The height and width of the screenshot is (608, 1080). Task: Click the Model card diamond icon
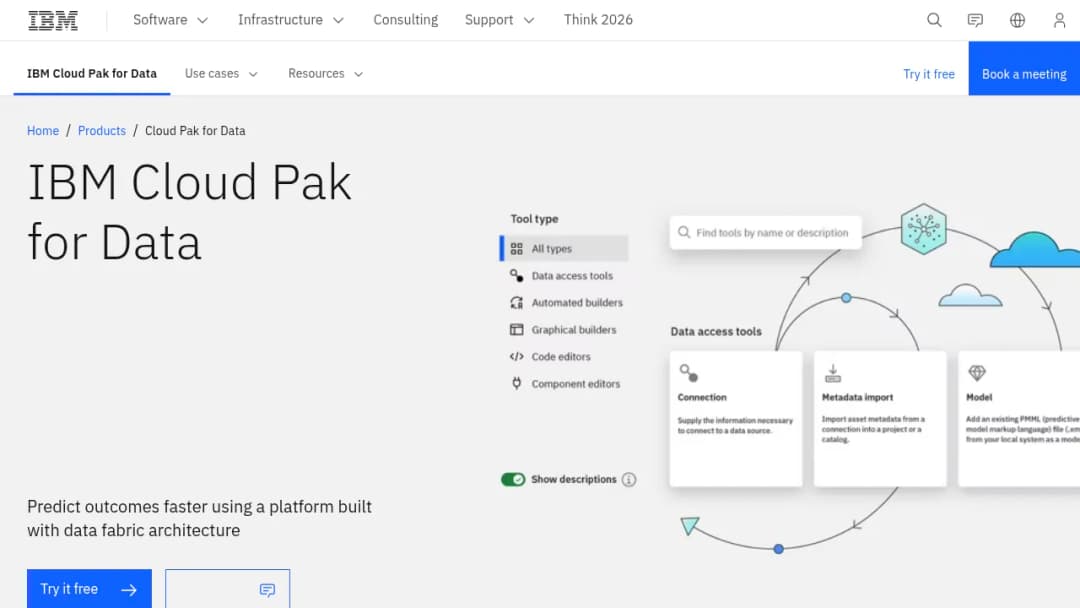[977, 373]
